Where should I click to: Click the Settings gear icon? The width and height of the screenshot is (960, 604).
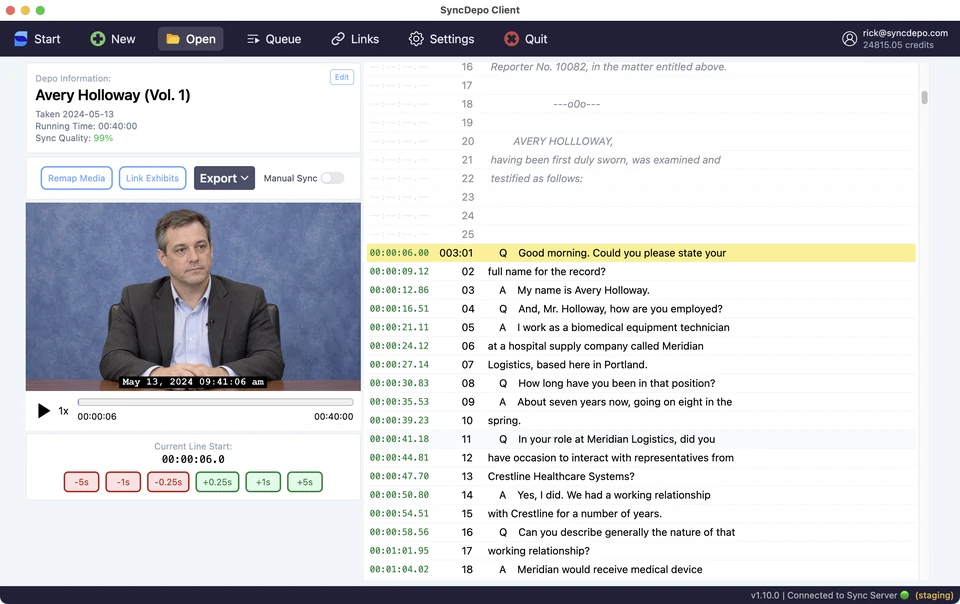click(x=416, y=39)
